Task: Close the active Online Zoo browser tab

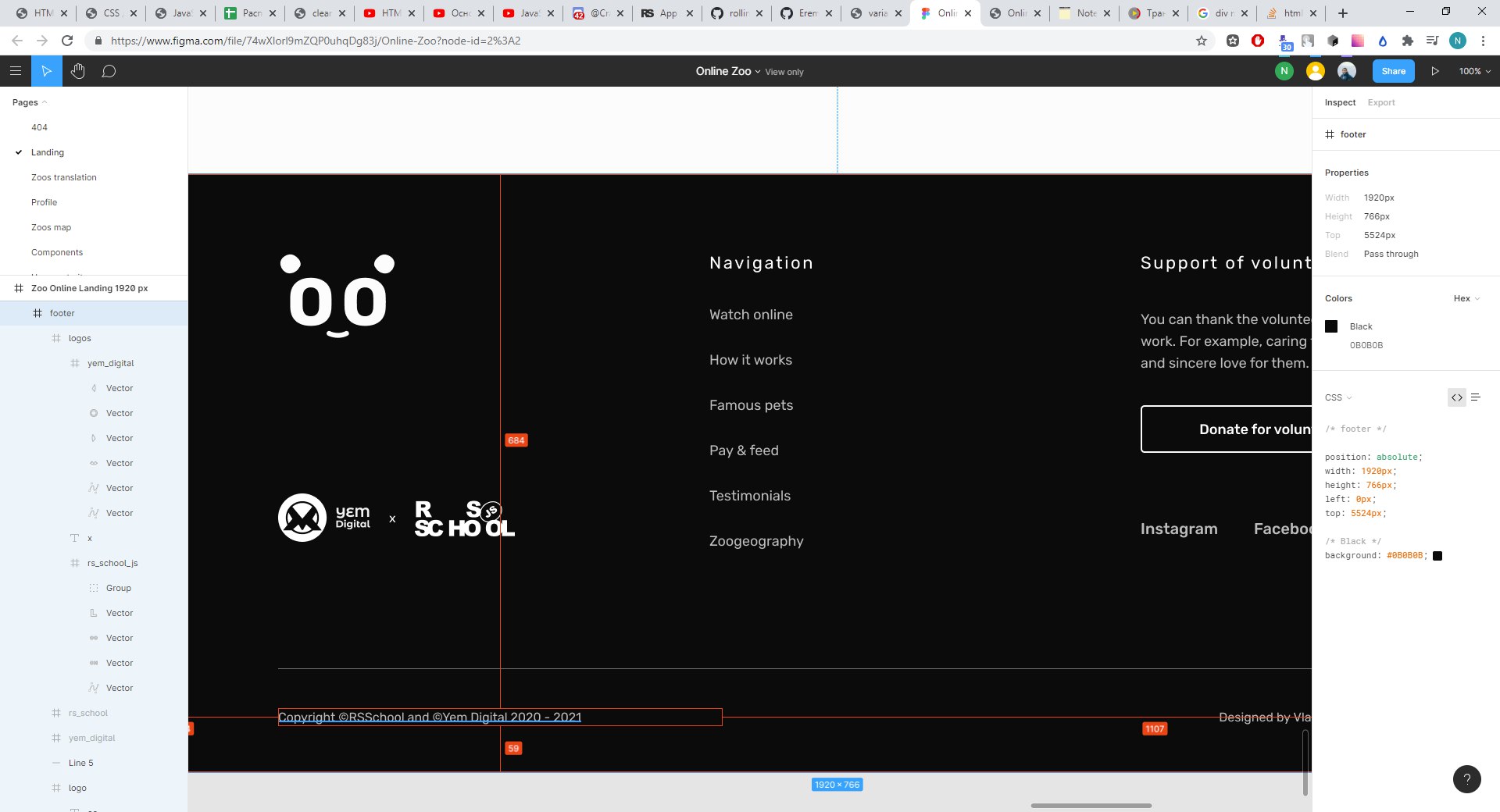Action: (x=968, y=13)
